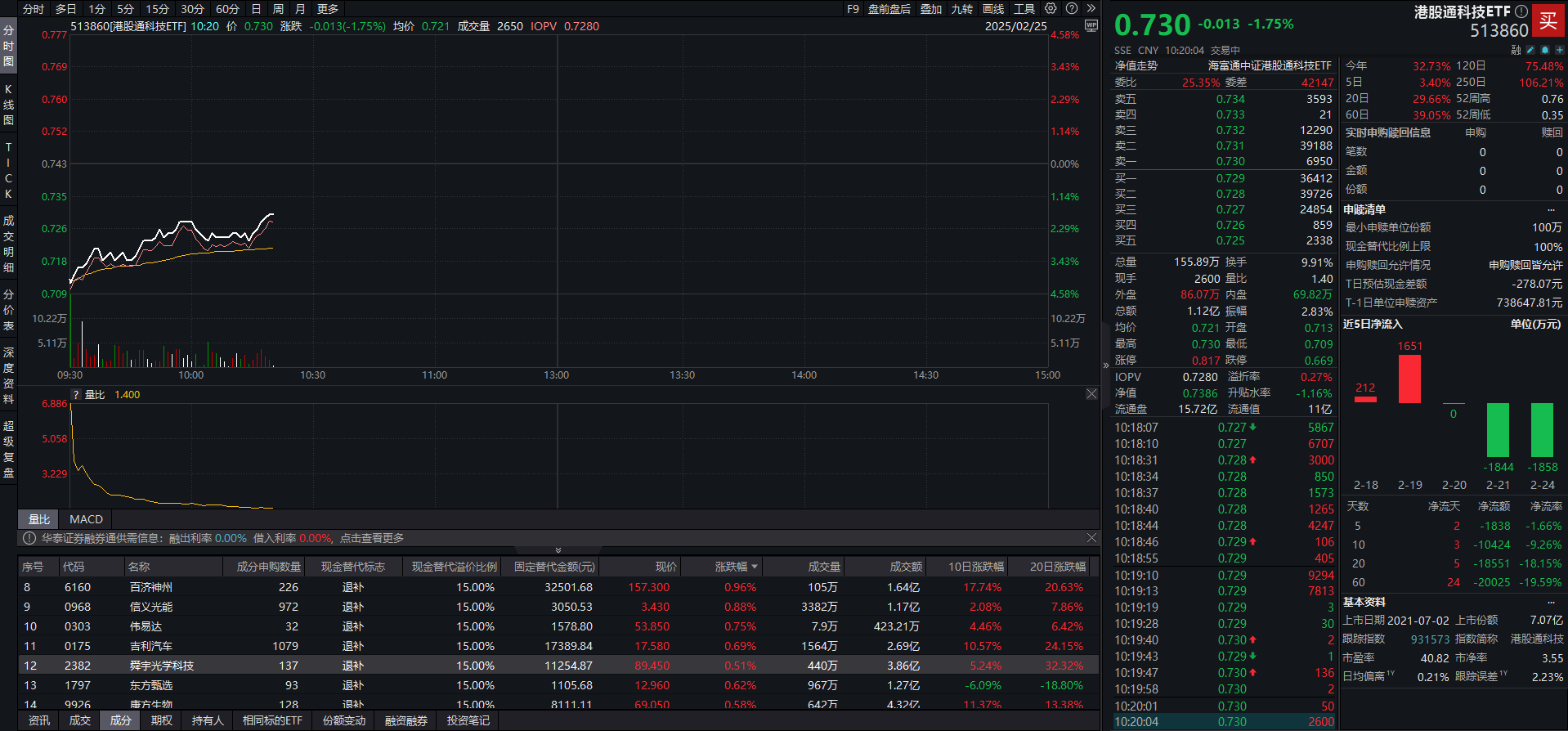Click 点击查看更多 link in notice bar
1568x731 pixels.
tap(372, 538)
